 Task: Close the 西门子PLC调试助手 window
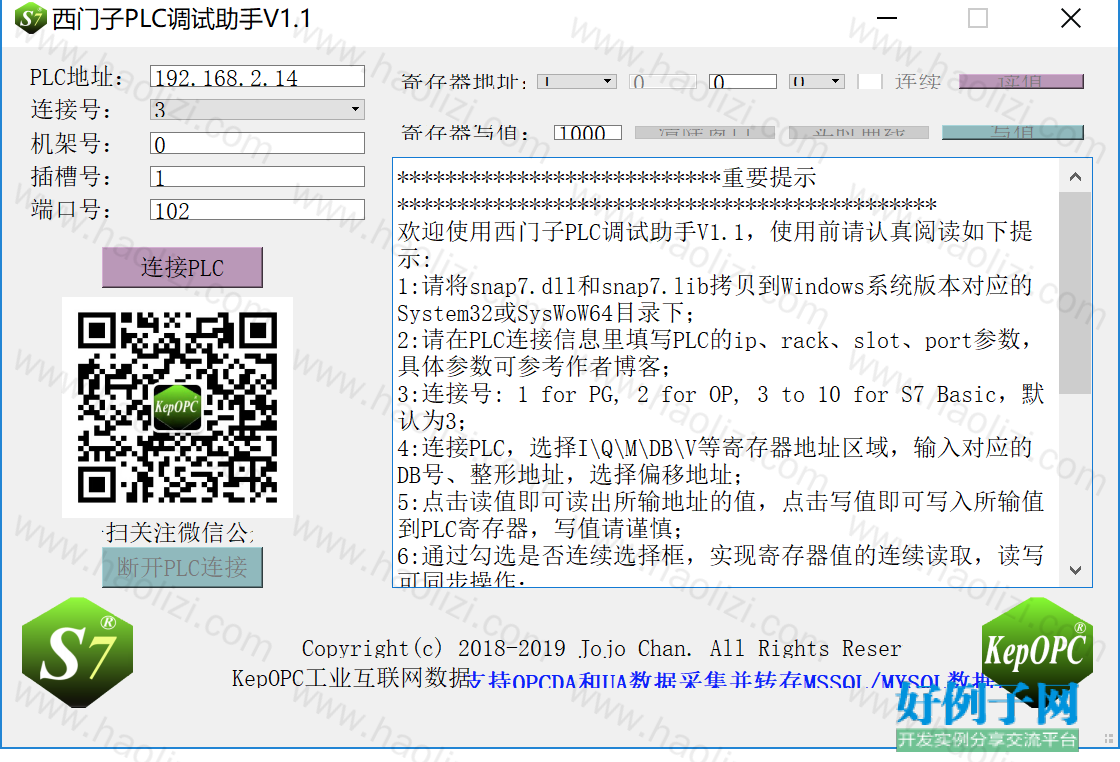(1071, 19)
